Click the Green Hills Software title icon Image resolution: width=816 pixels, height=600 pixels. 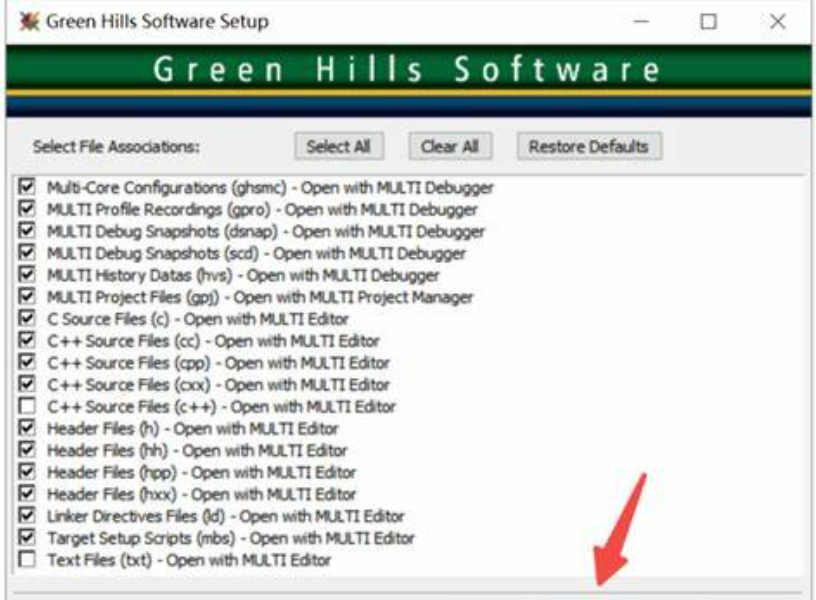coord(29,21)
